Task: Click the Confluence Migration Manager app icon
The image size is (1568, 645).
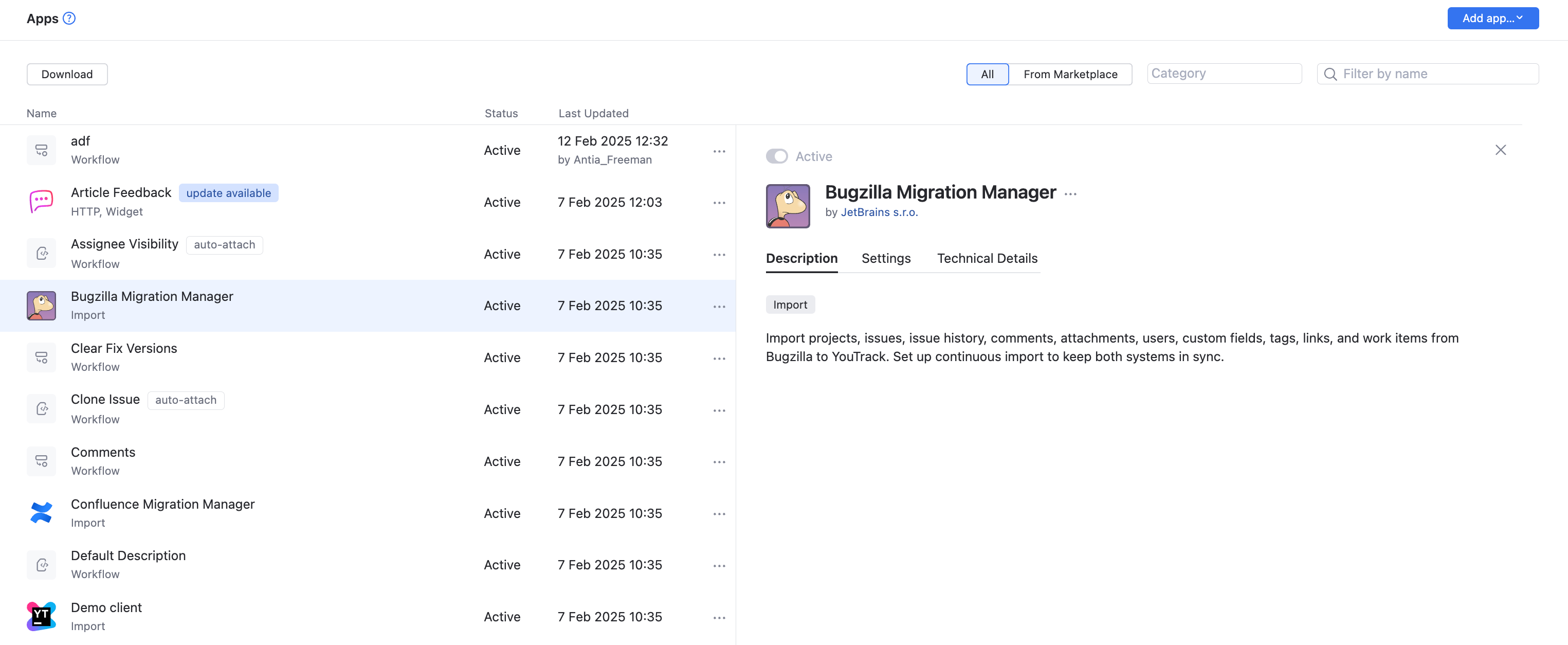Action: click(41, 513)
